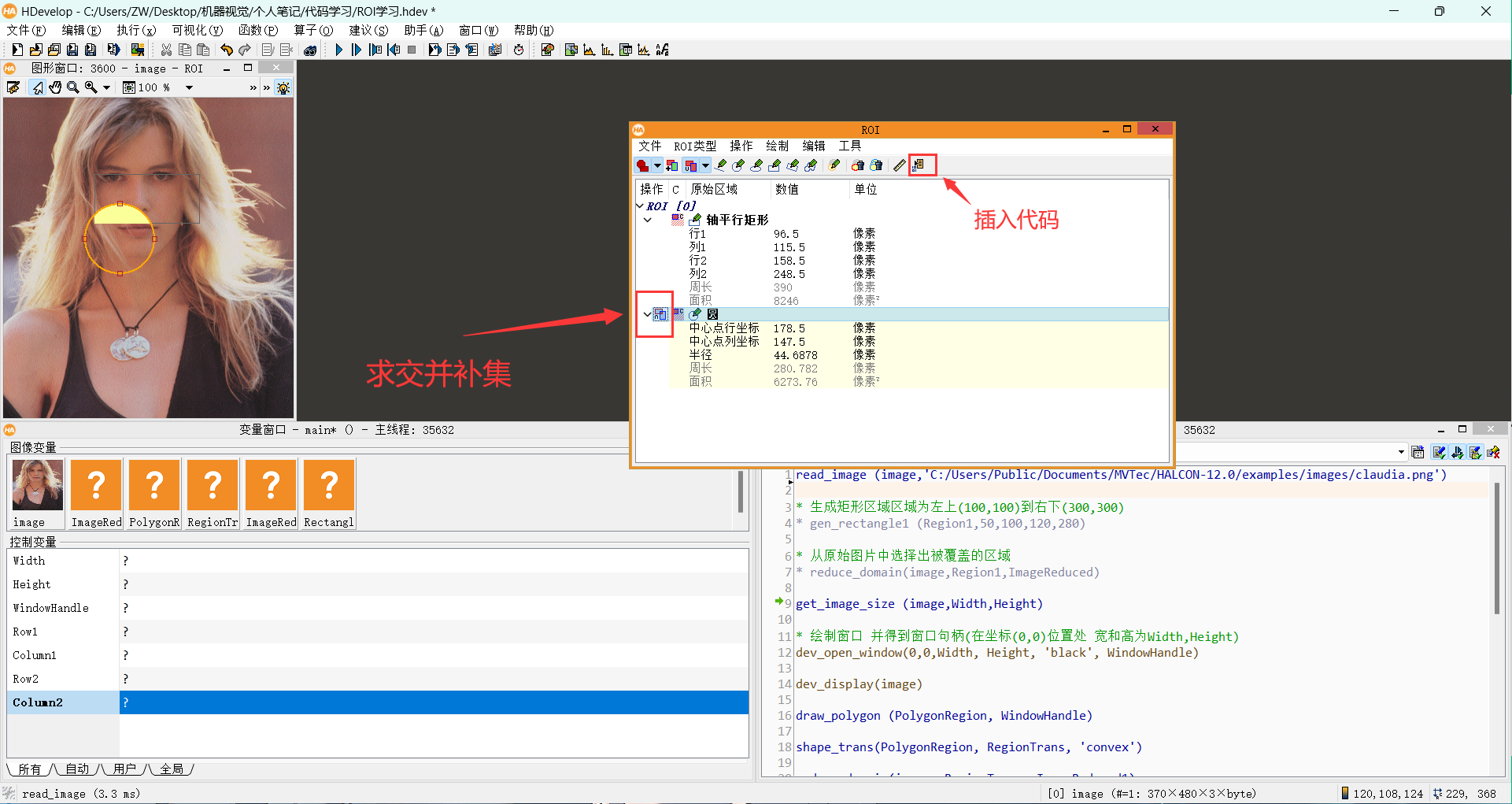
Task: Click the Stop execution button
Action: 412,50
